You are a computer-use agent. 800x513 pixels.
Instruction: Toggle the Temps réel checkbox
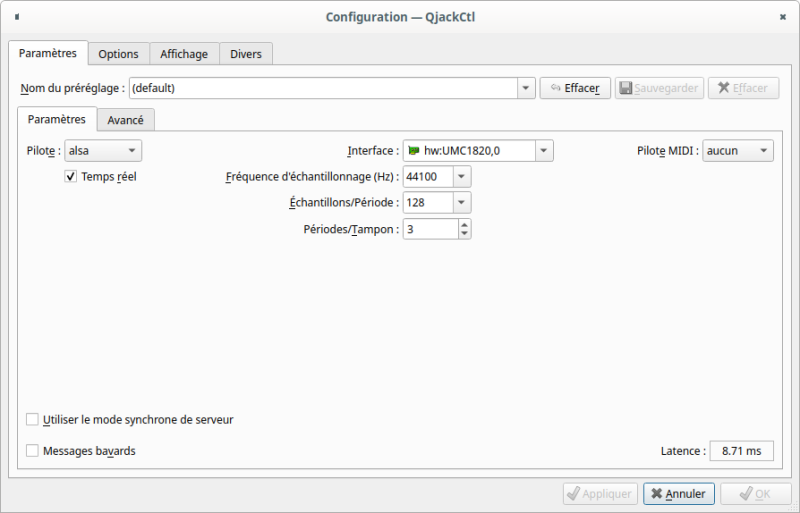pos(71,177)
